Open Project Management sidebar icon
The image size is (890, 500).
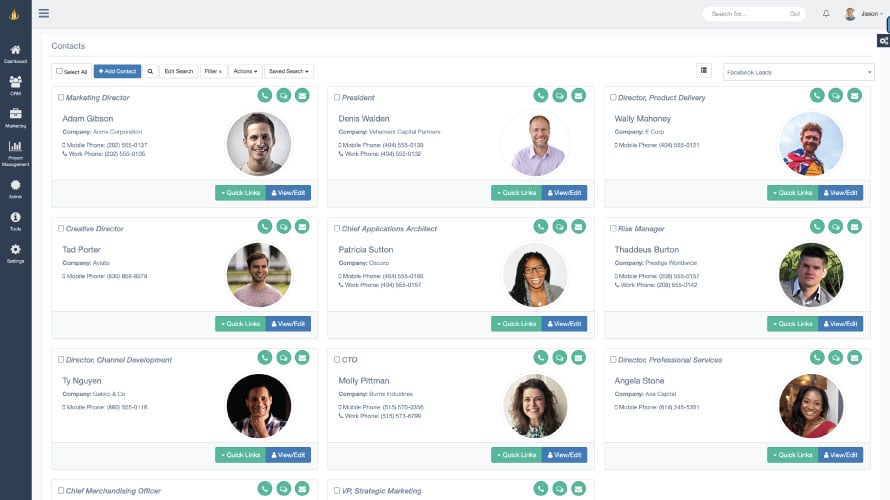(15, 153)
